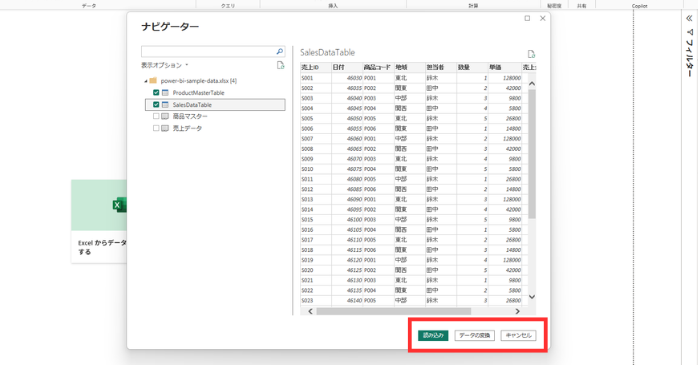
Task: Click the 商品コード column header
Action: click(378, 67)
